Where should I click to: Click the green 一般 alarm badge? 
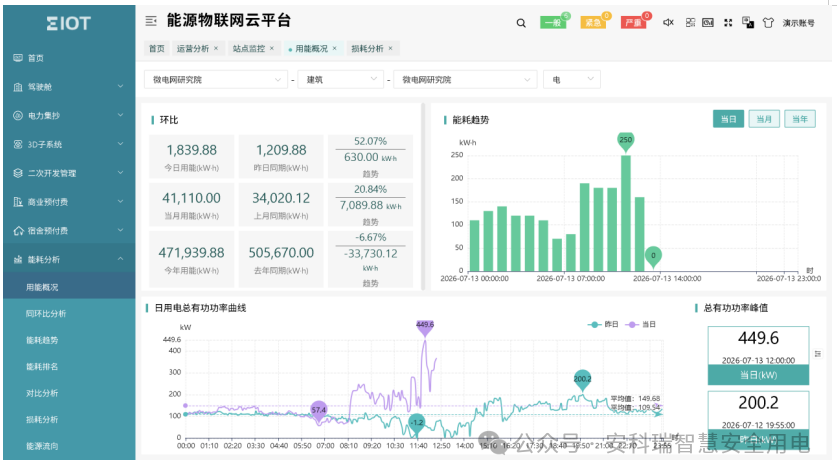pyautogui.click(x=553, y=22)
